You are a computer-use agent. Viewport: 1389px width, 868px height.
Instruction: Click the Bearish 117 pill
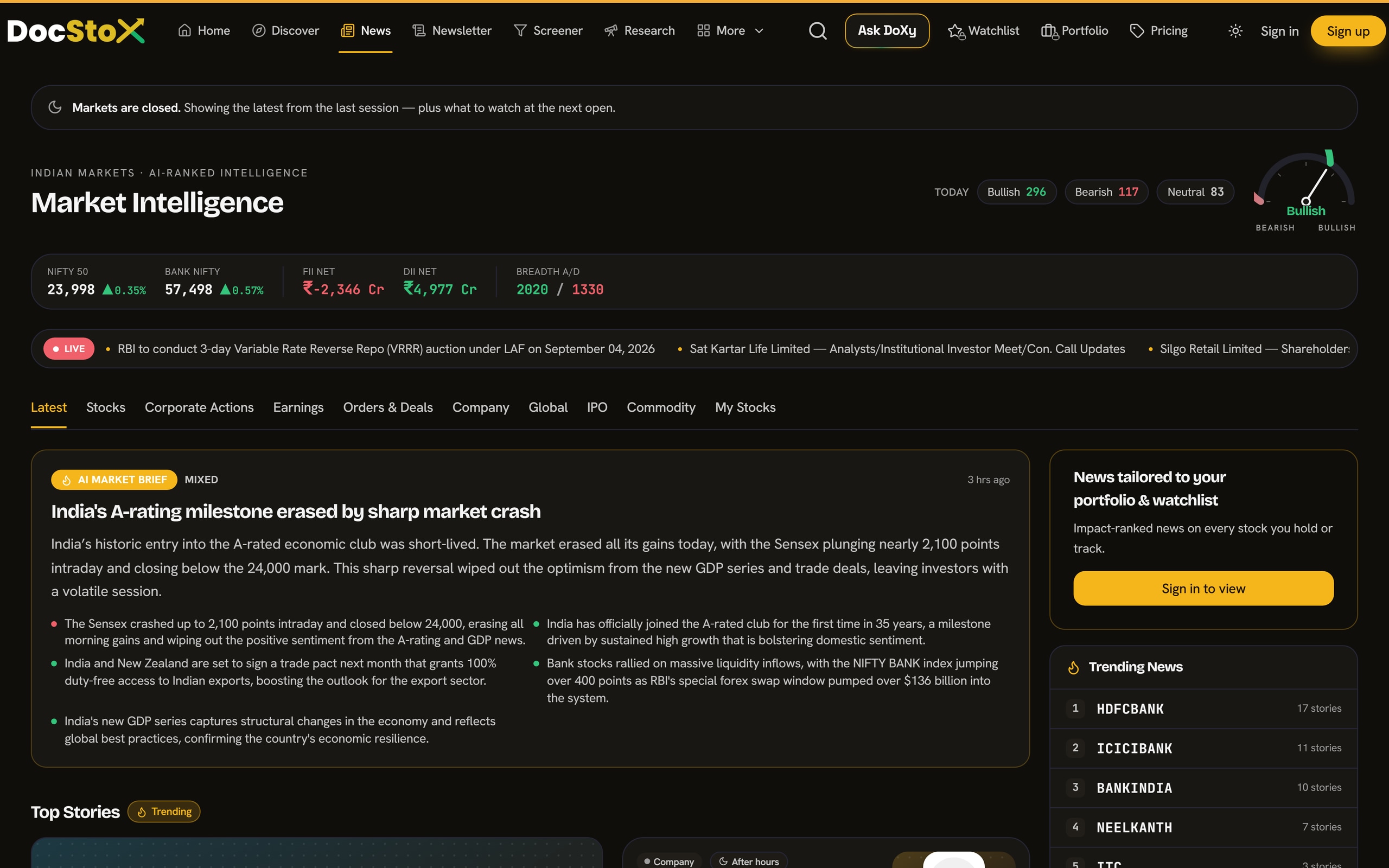click(1106, 192)
